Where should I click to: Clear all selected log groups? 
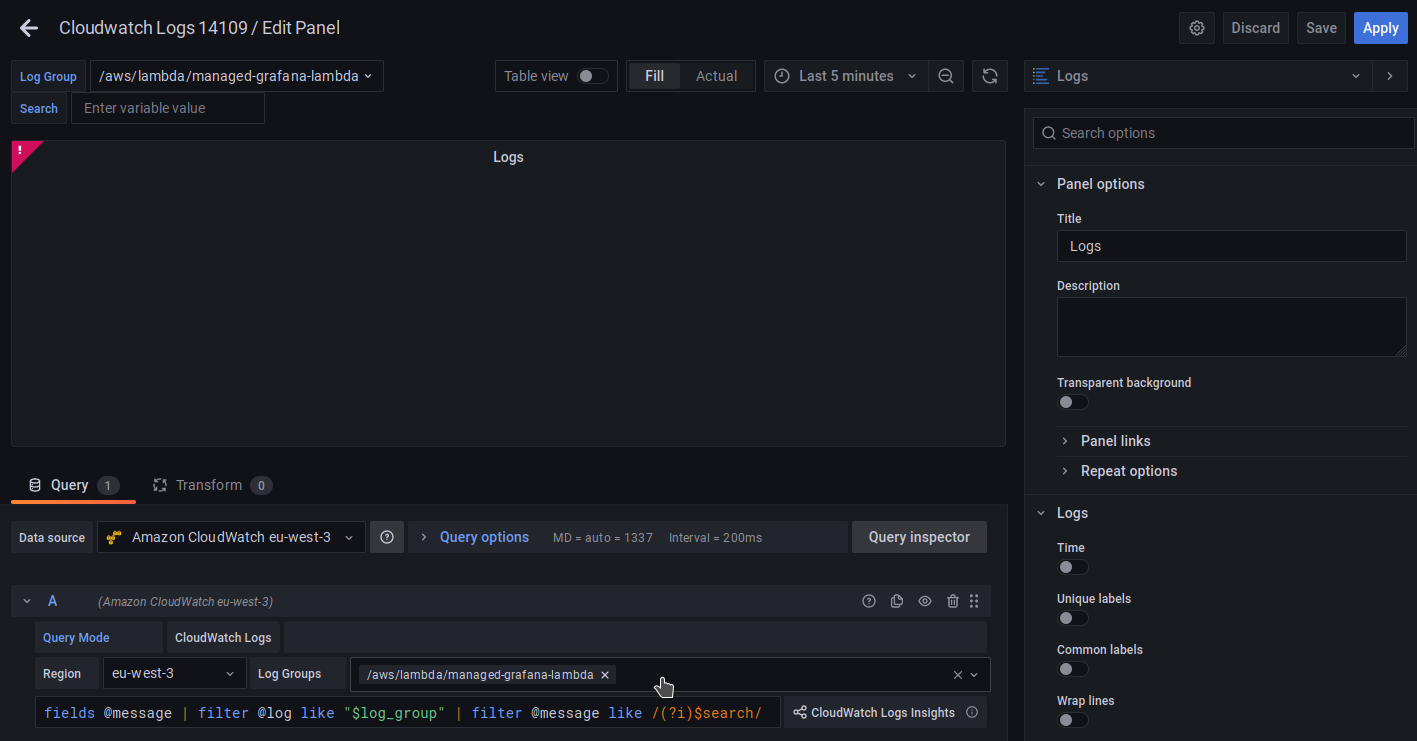(958, 675)
